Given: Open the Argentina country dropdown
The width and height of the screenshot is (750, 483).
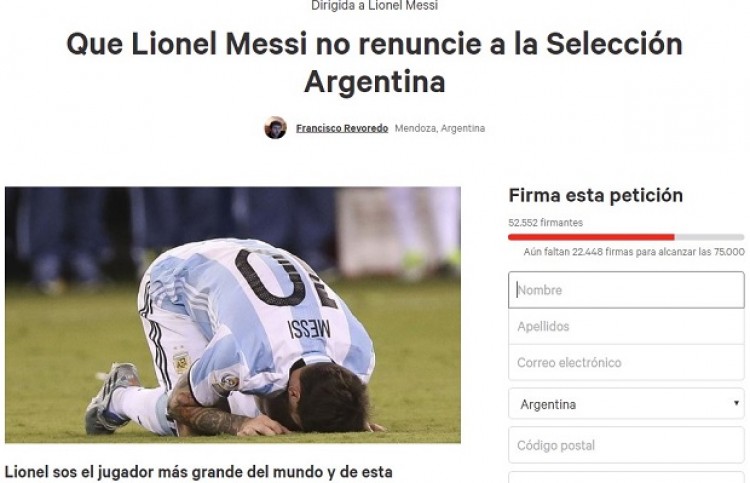Looking at the screenshot, I should 626,404.
